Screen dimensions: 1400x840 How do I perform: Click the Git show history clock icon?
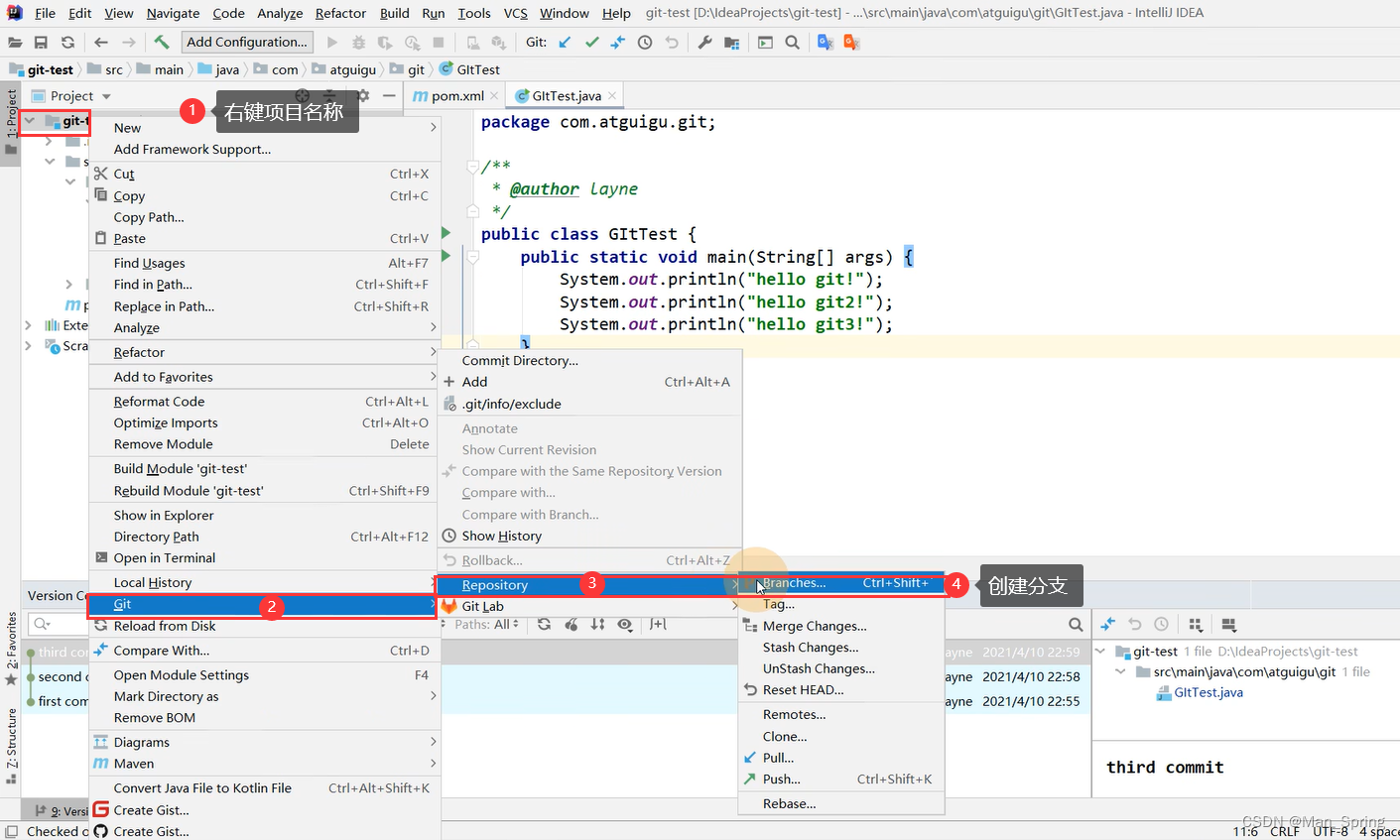(x=645, y=42)
